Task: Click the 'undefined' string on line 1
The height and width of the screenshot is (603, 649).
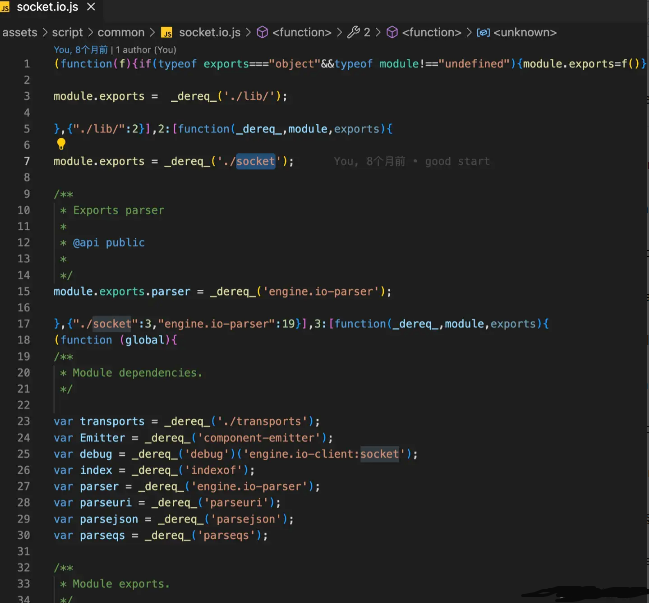Action: tap(474, 64)
